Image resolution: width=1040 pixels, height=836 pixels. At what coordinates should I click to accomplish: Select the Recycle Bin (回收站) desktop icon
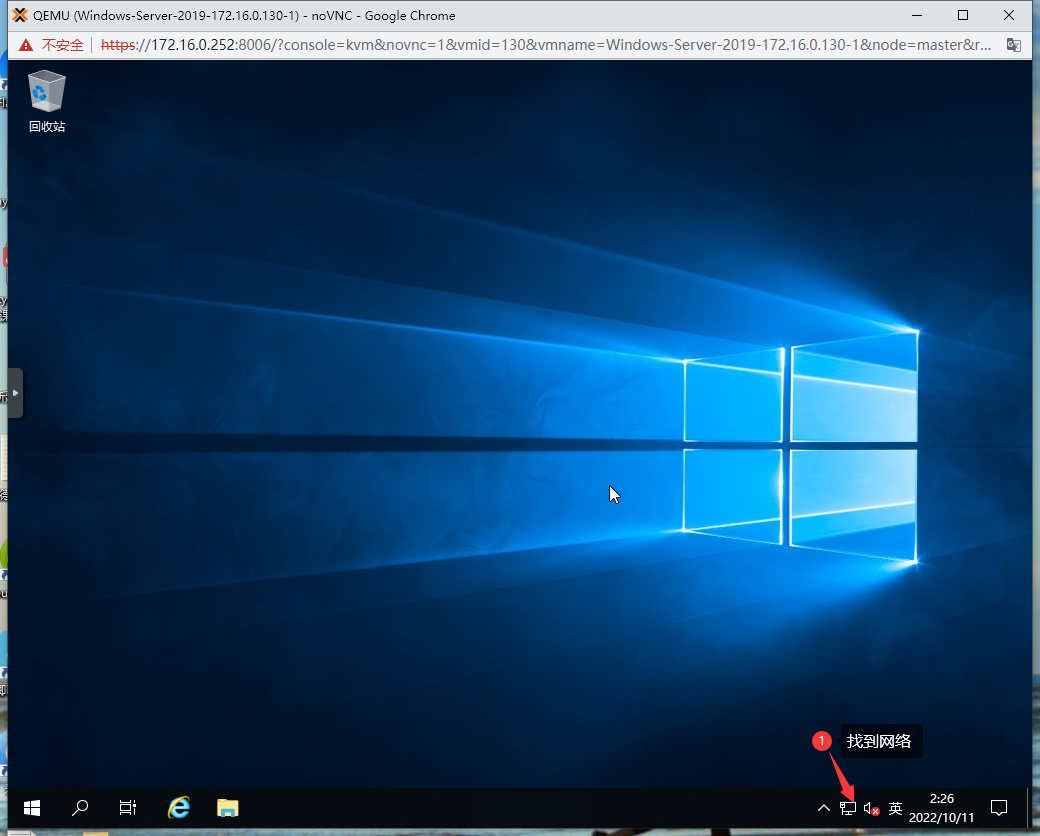(x=46, y=102)
